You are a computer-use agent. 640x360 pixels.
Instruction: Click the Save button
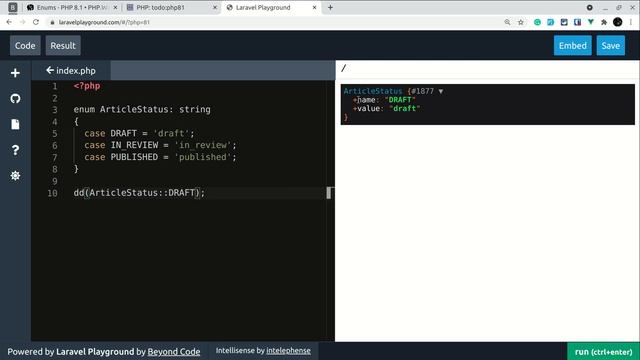[610, 45]
